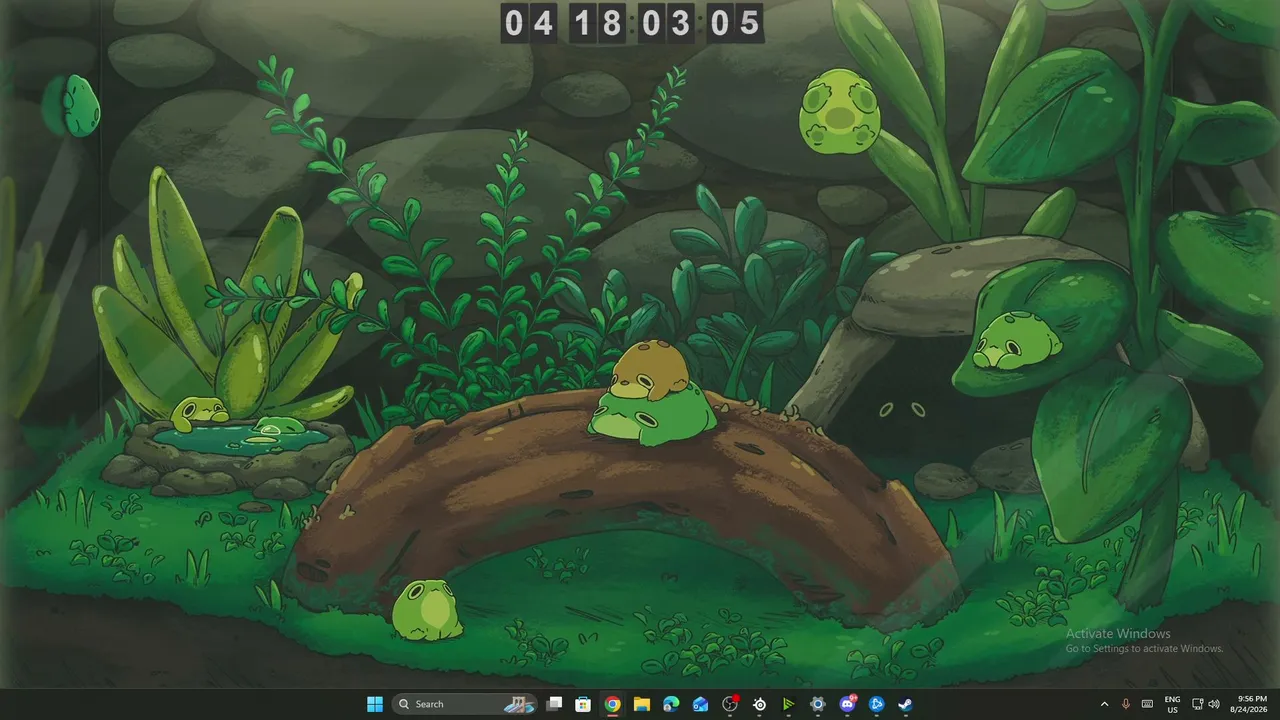Open the touch keyboard tray icon
Image resolution: width=1280 pixels, height=720 pixels.
(x=1147, y=704)
